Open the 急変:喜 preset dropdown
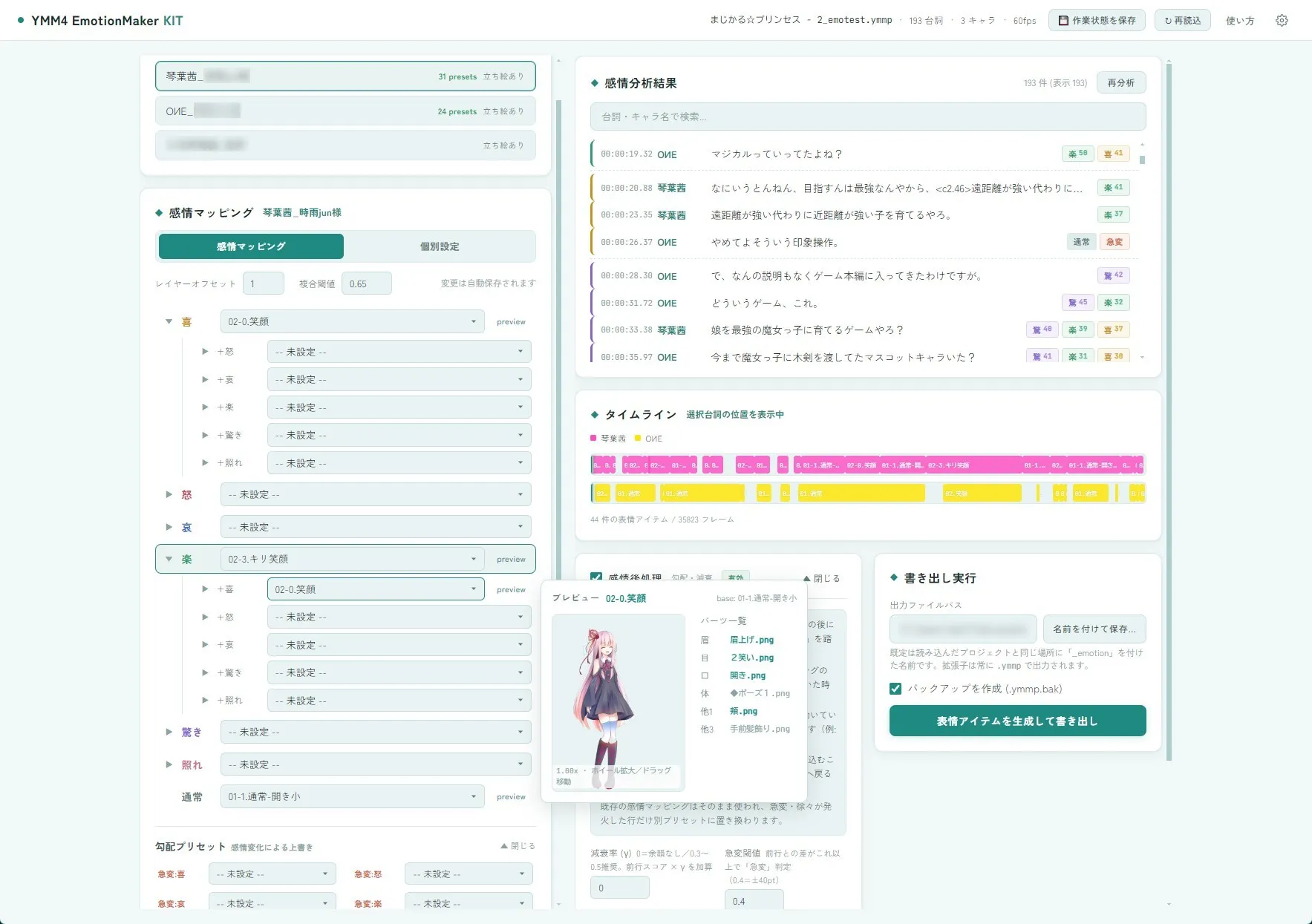The image size is (1312, 924). [x=272, y=874]
